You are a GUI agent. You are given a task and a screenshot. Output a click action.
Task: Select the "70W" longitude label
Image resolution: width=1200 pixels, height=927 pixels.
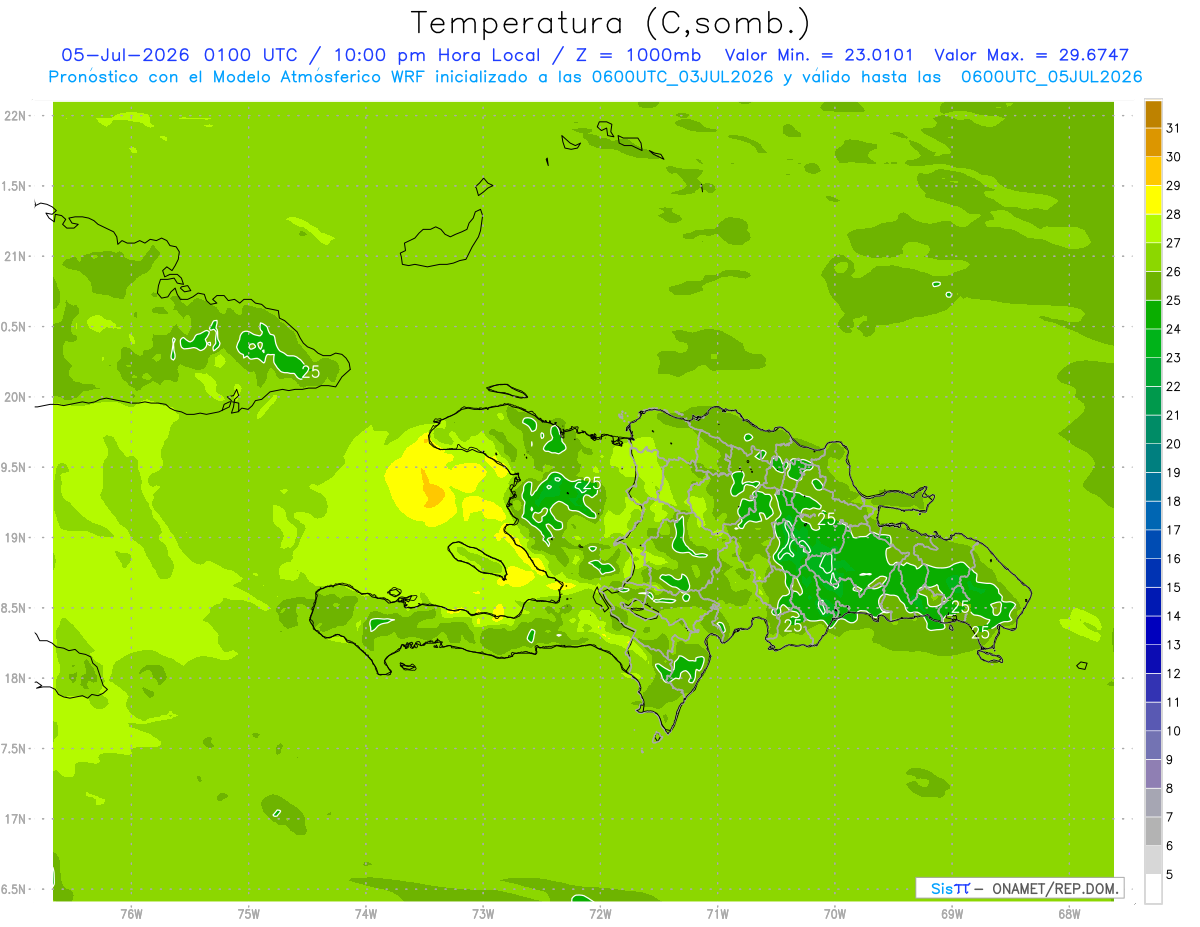[834, 913]
